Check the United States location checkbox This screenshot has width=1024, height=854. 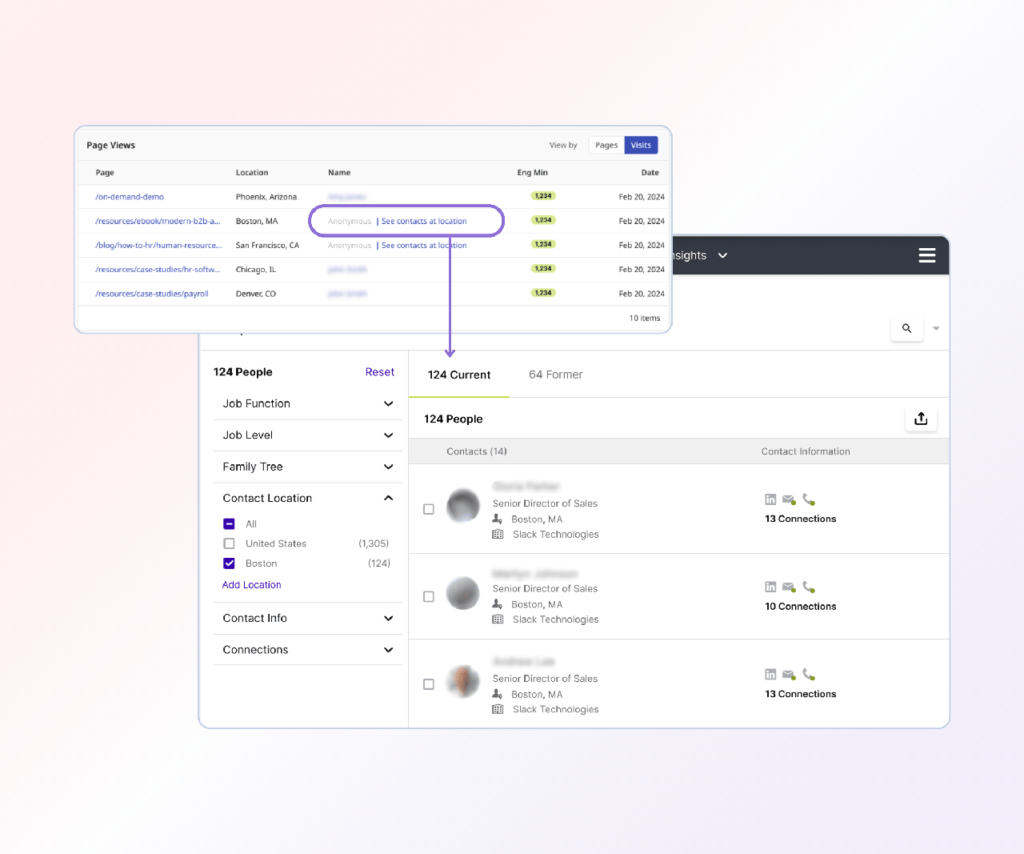click(229, 543)
